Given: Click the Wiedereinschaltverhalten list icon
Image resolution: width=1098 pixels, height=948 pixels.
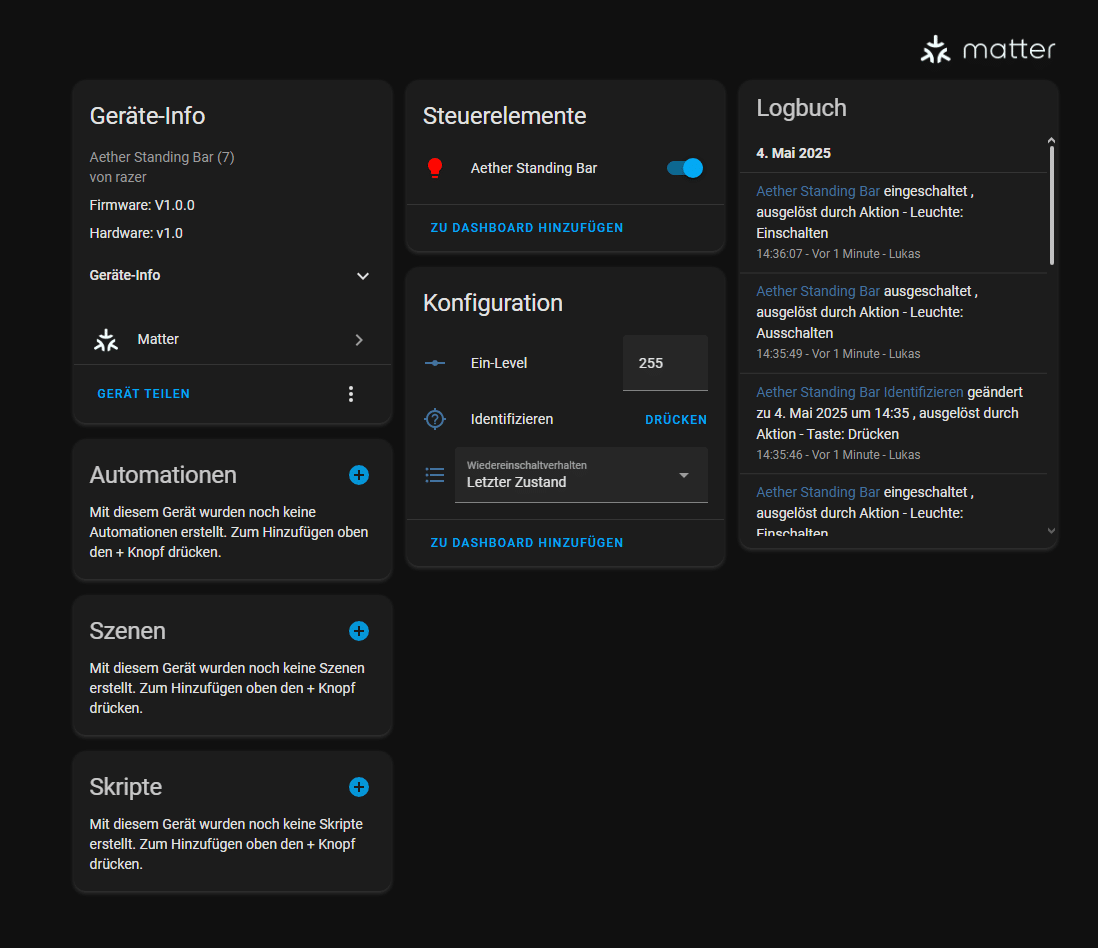Looking at the screenshot, I should (435, 475).
